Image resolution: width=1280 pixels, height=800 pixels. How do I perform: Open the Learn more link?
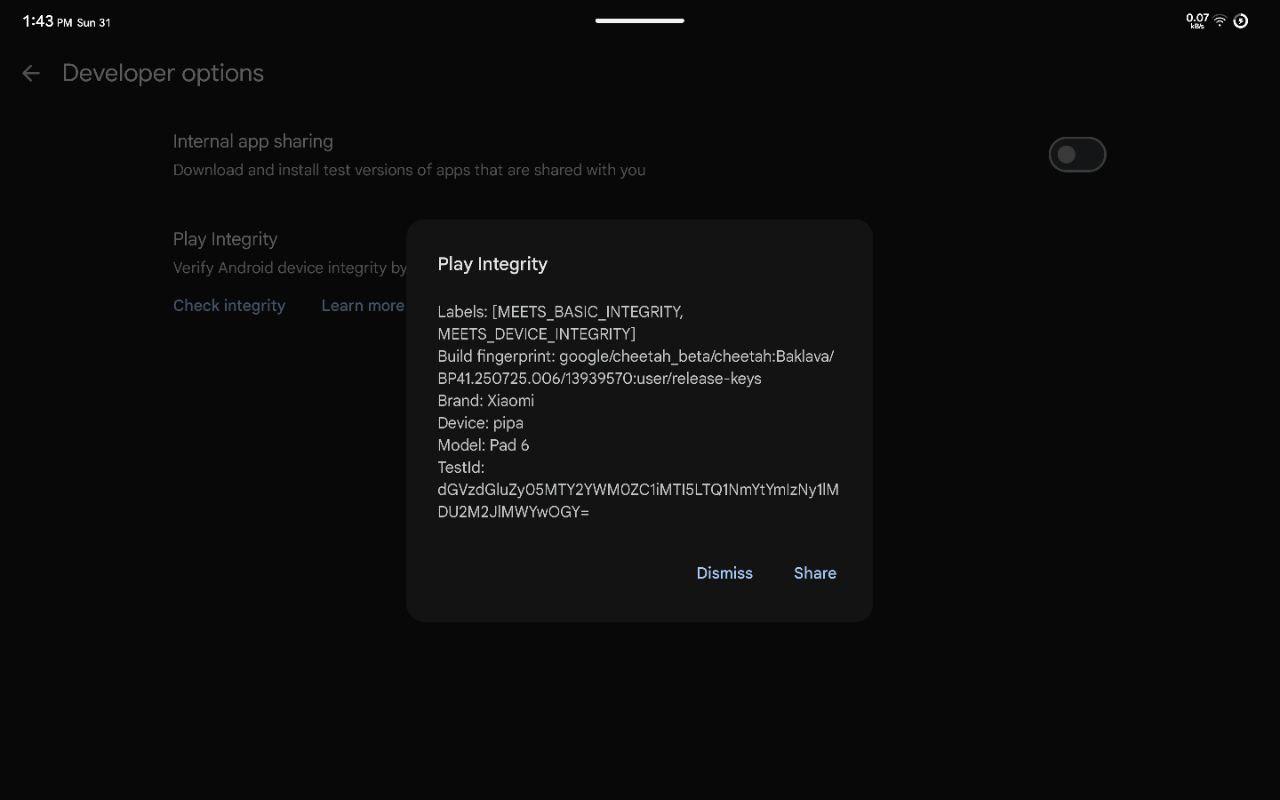[x=363, y=306]
